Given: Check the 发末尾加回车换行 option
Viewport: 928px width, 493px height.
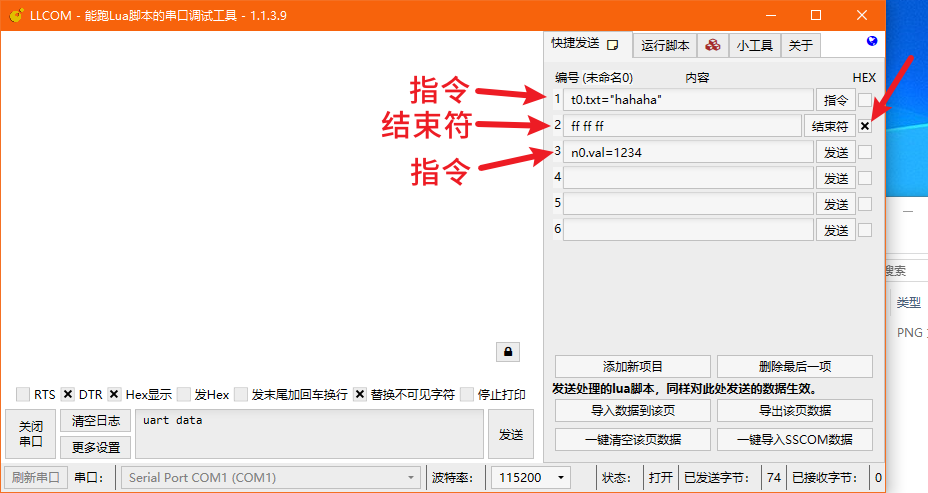Looking at the screenshot, I should (x=241, y=394).
